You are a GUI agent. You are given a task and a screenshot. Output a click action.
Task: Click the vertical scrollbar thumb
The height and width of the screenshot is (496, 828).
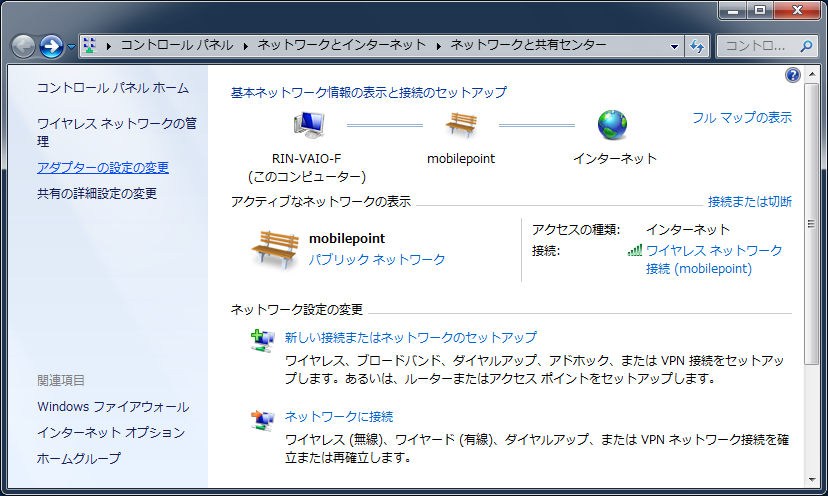tap(811, 223)
